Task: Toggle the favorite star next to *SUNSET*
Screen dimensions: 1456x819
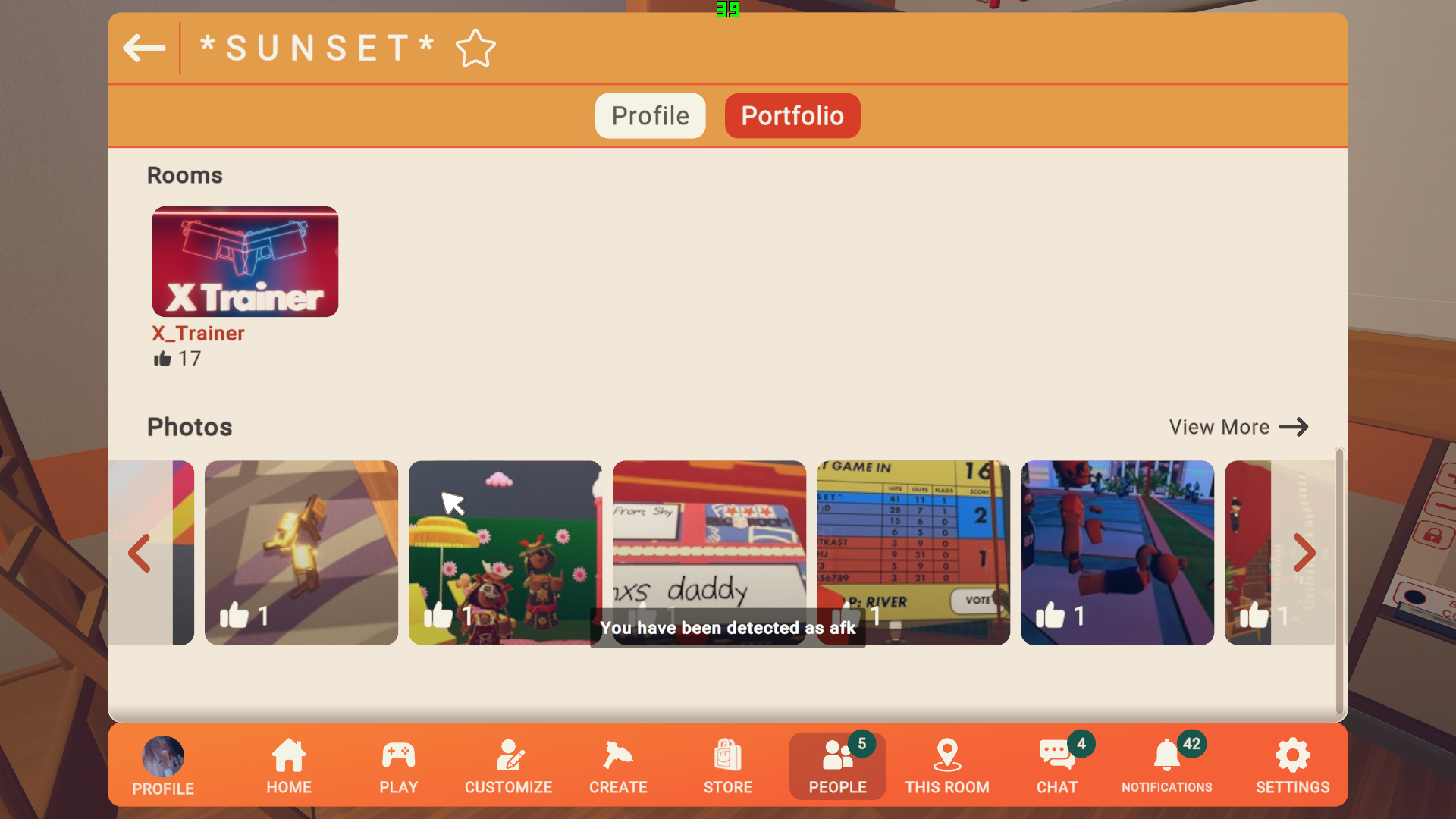Action: tap(475, 49)
